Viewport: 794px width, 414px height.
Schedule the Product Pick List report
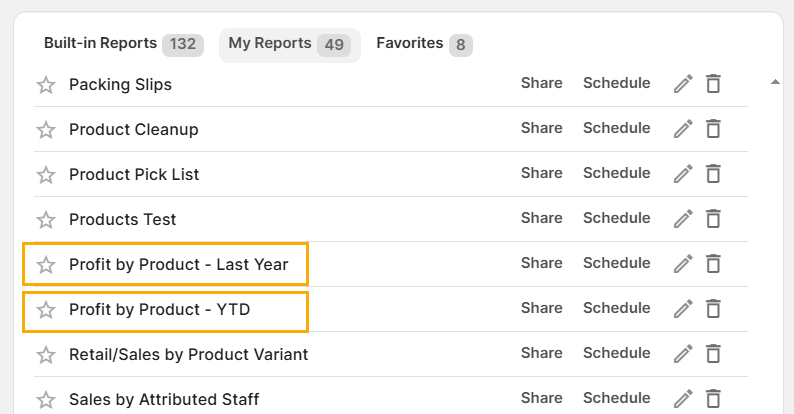click(616, 173)
